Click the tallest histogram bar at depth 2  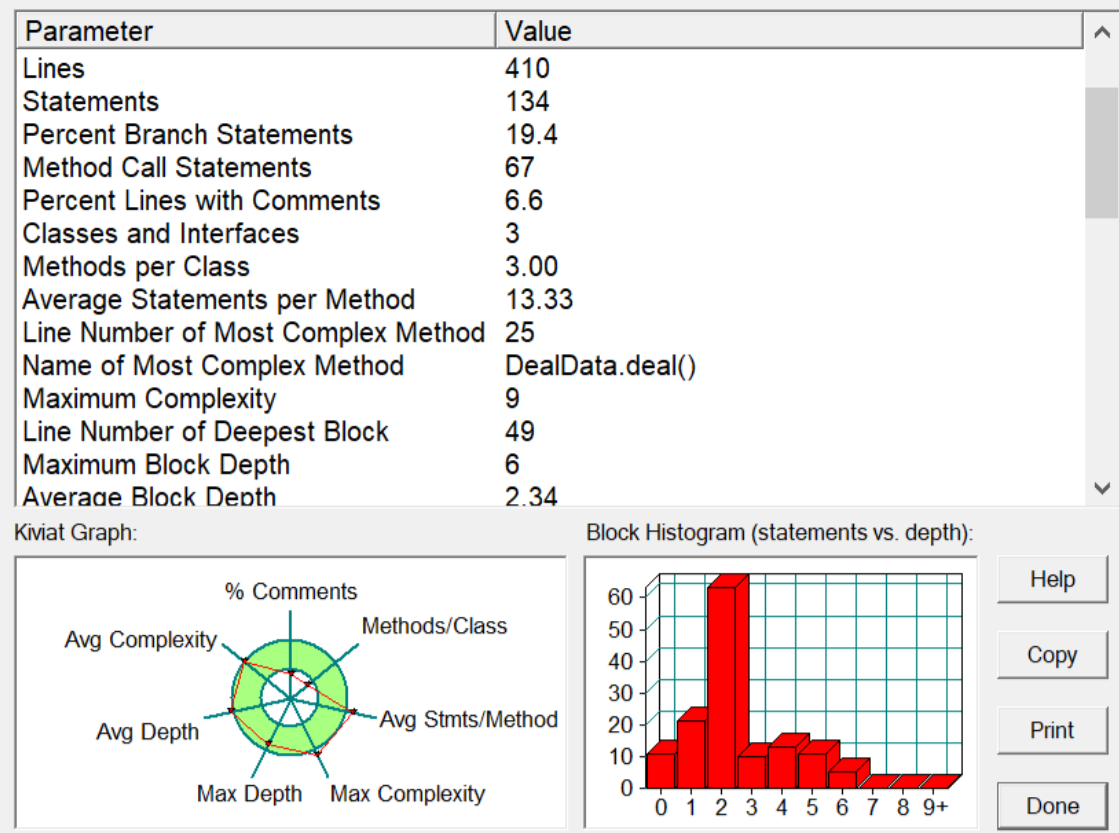pos(721,687)
